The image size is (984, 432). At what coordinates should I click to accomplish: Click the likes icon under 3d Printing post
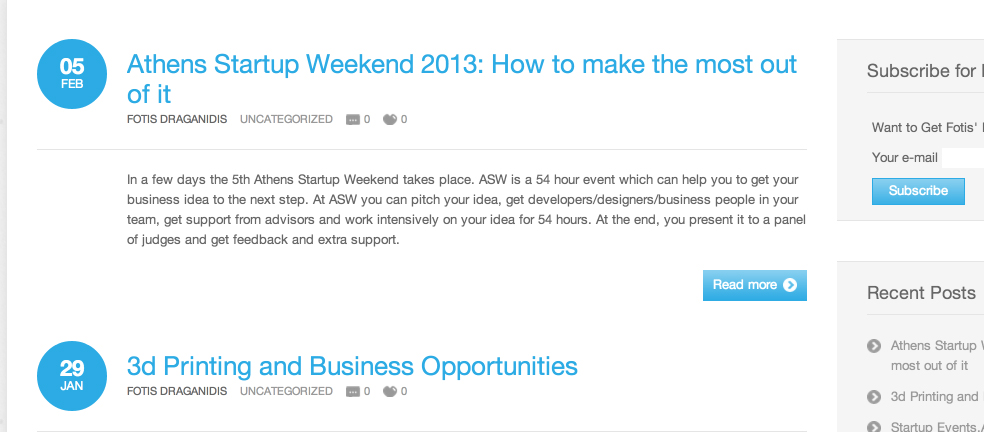[390, 392]
